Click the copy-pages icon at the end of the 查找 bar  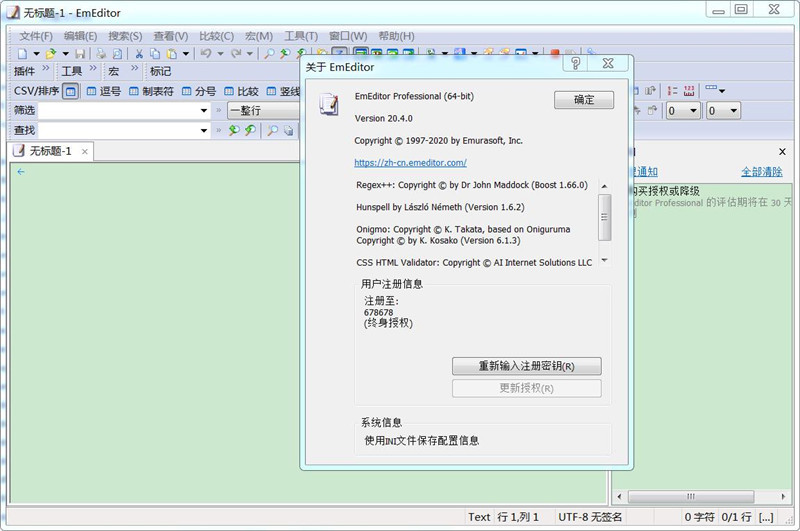click(289, 131)
